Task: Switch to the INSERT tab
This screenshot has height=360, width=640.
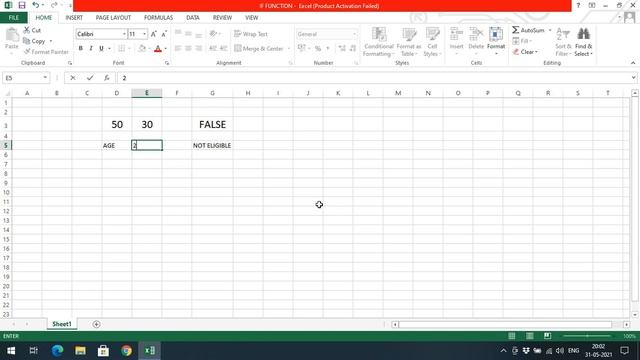Action: pos(74,18)
